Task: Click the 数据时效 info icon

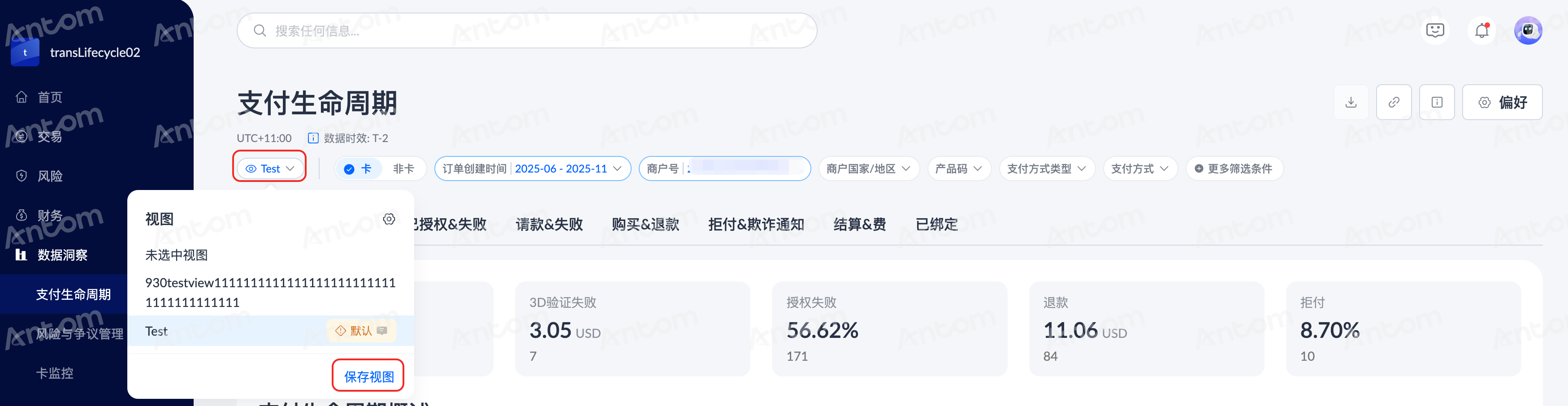Action: pyautogui.click(x=313, y=138)
